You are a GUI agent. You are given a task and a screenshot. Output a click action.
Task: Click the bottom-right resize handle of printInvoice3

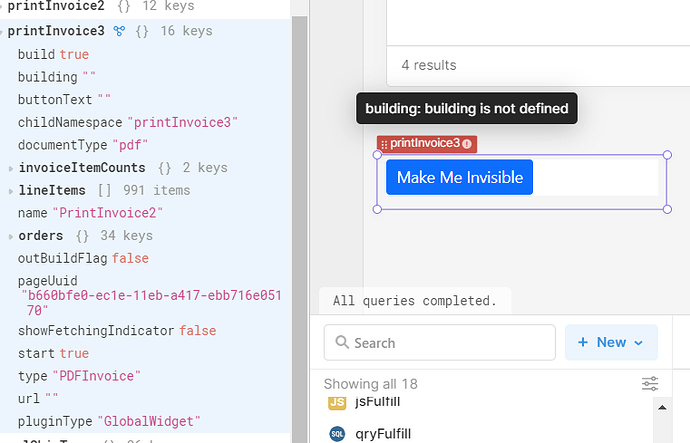coord(667,209)
